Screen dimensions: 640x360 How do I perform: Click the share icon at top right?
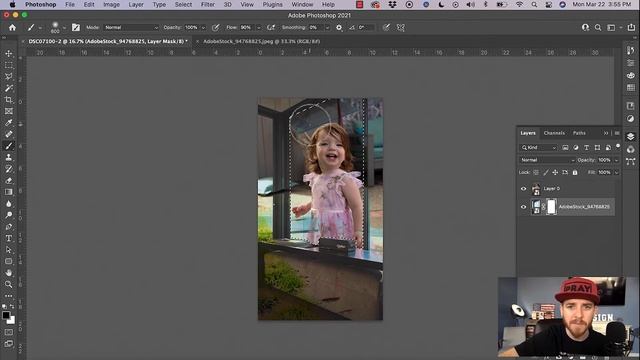(631, 27)
